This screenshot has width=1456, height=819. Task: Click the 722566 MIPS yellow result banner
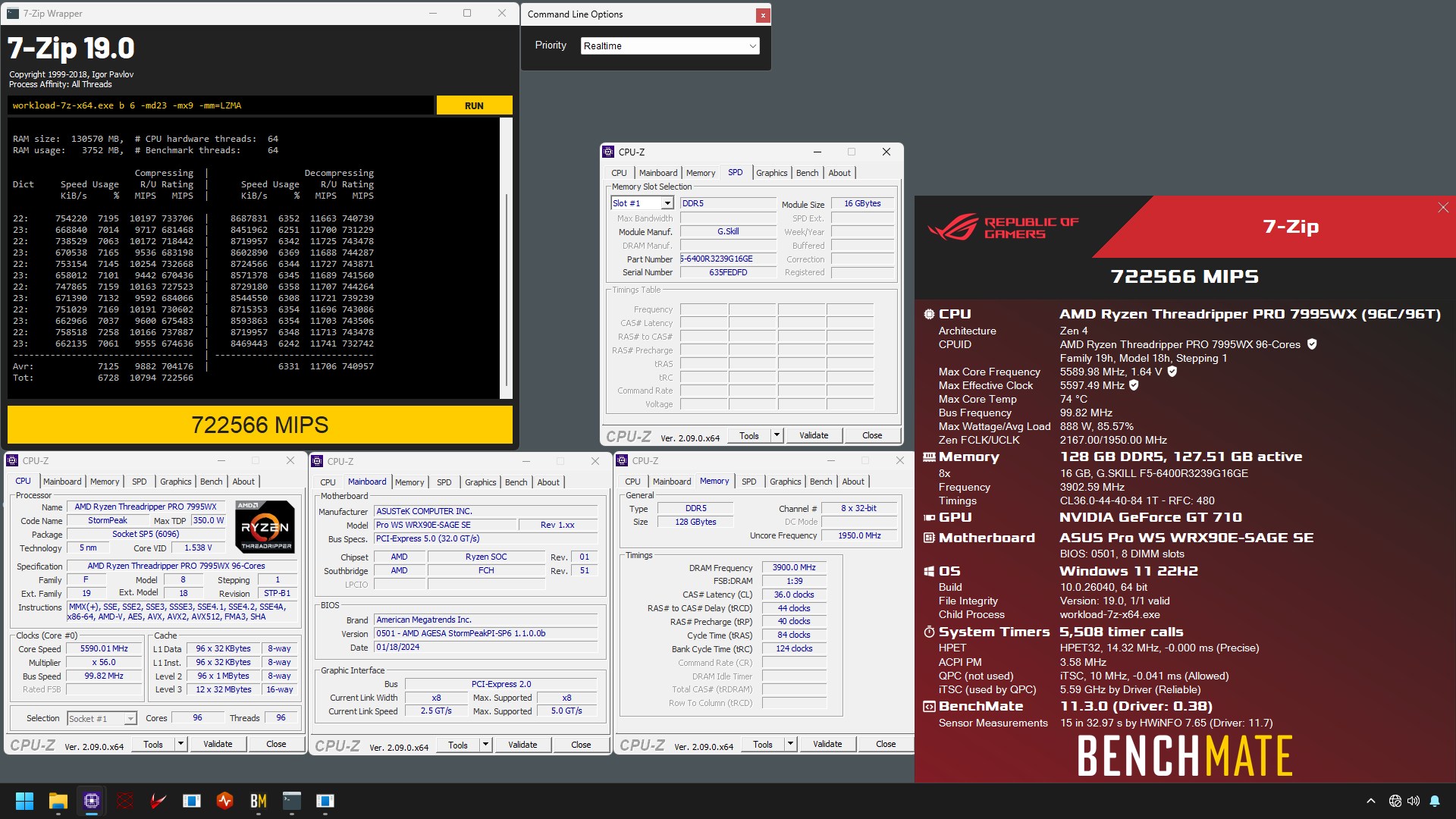(x=260, y=425)
